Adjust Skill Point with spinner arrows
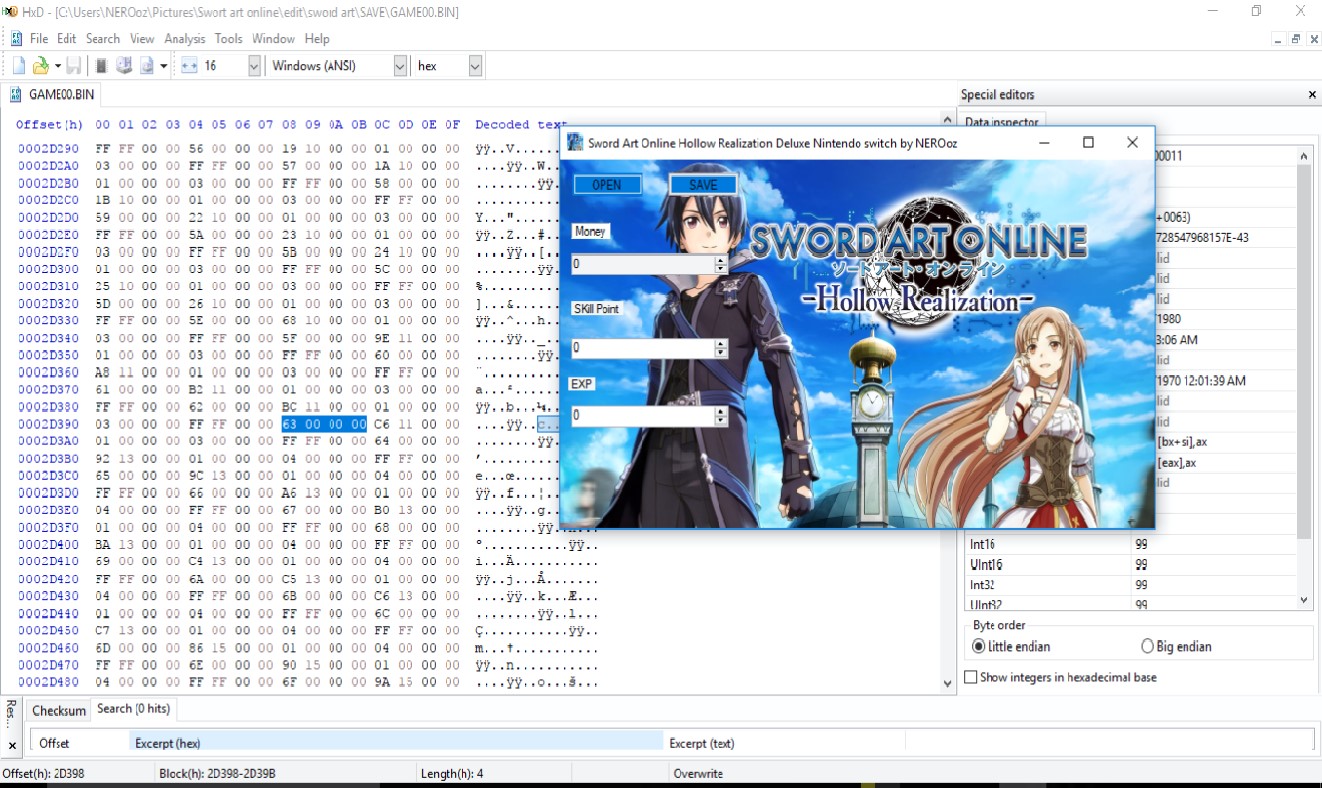The height and width of the screenshot is (788, 1322). point(721,349)
